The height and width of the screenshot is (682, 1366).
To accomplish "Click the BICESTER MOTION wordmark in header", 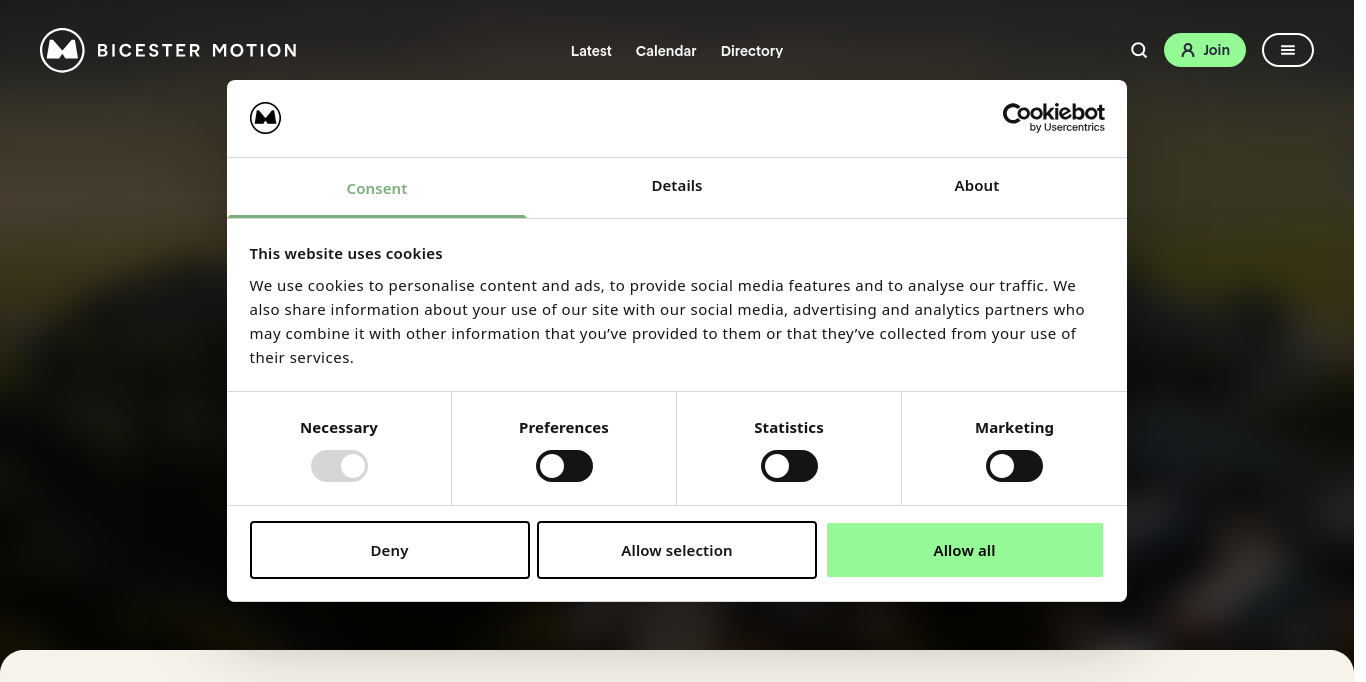I will [x=197, y=50].
